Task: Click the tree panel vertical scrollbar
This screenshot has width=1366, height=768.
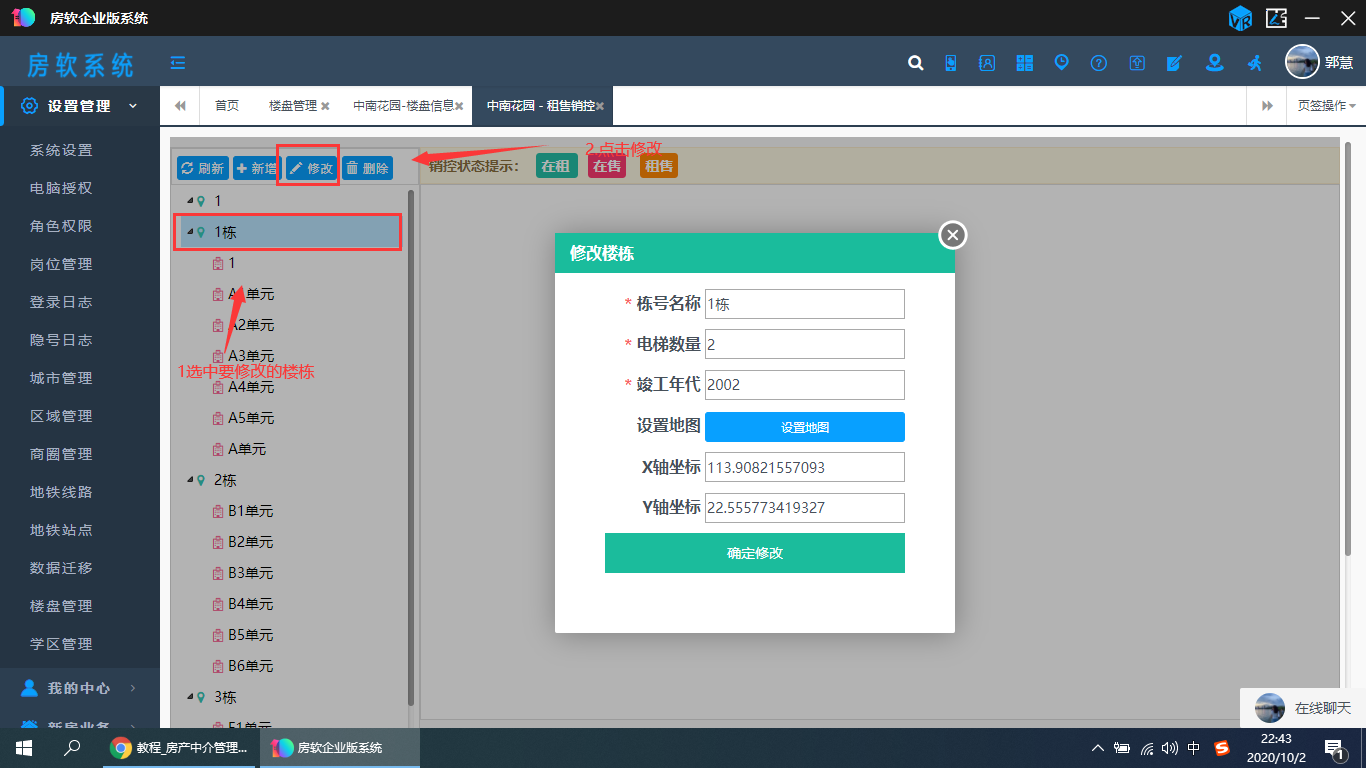Action: (411, 447)
